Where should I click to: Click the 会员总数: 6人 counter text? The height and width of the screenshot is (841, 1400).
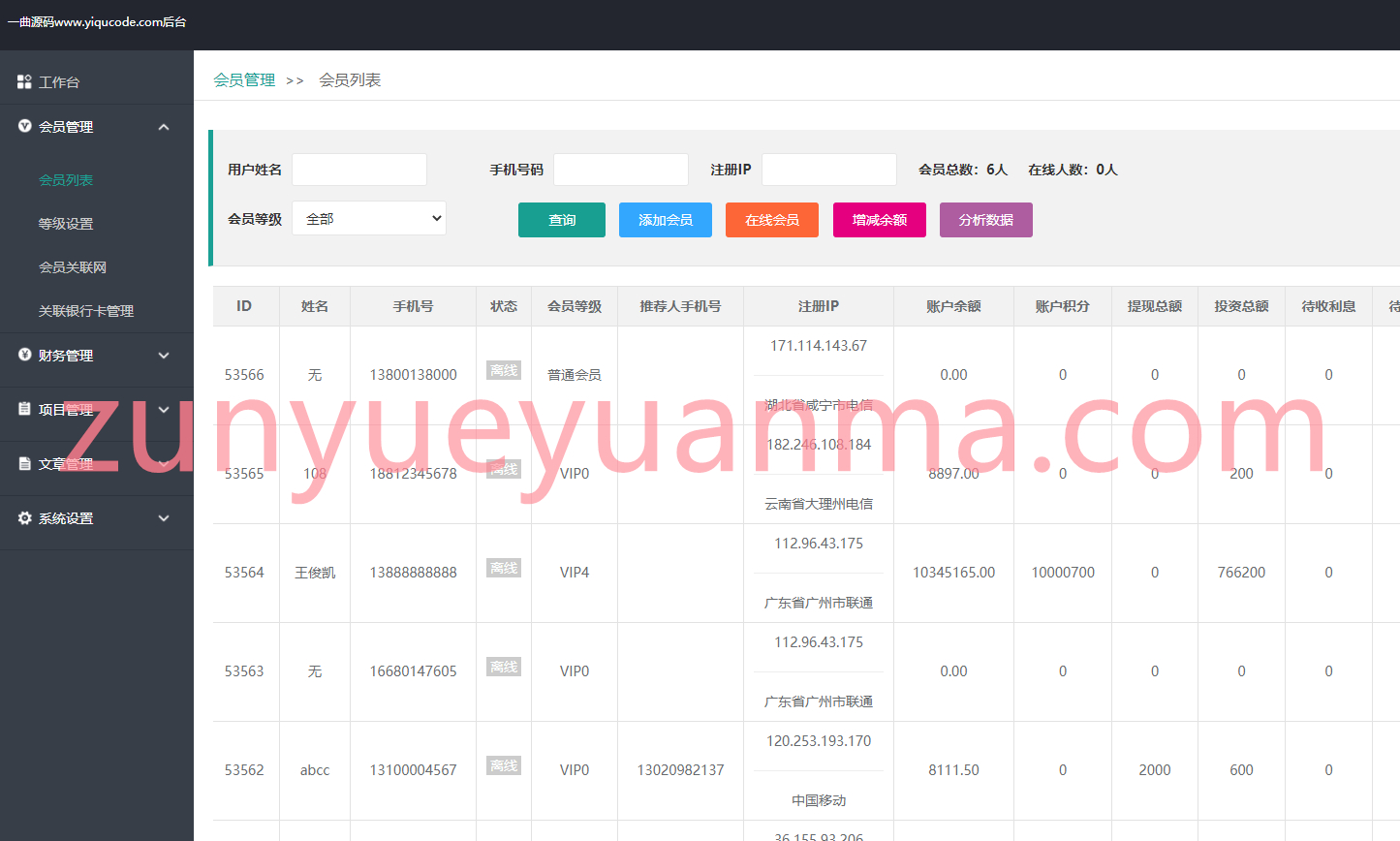963,170
